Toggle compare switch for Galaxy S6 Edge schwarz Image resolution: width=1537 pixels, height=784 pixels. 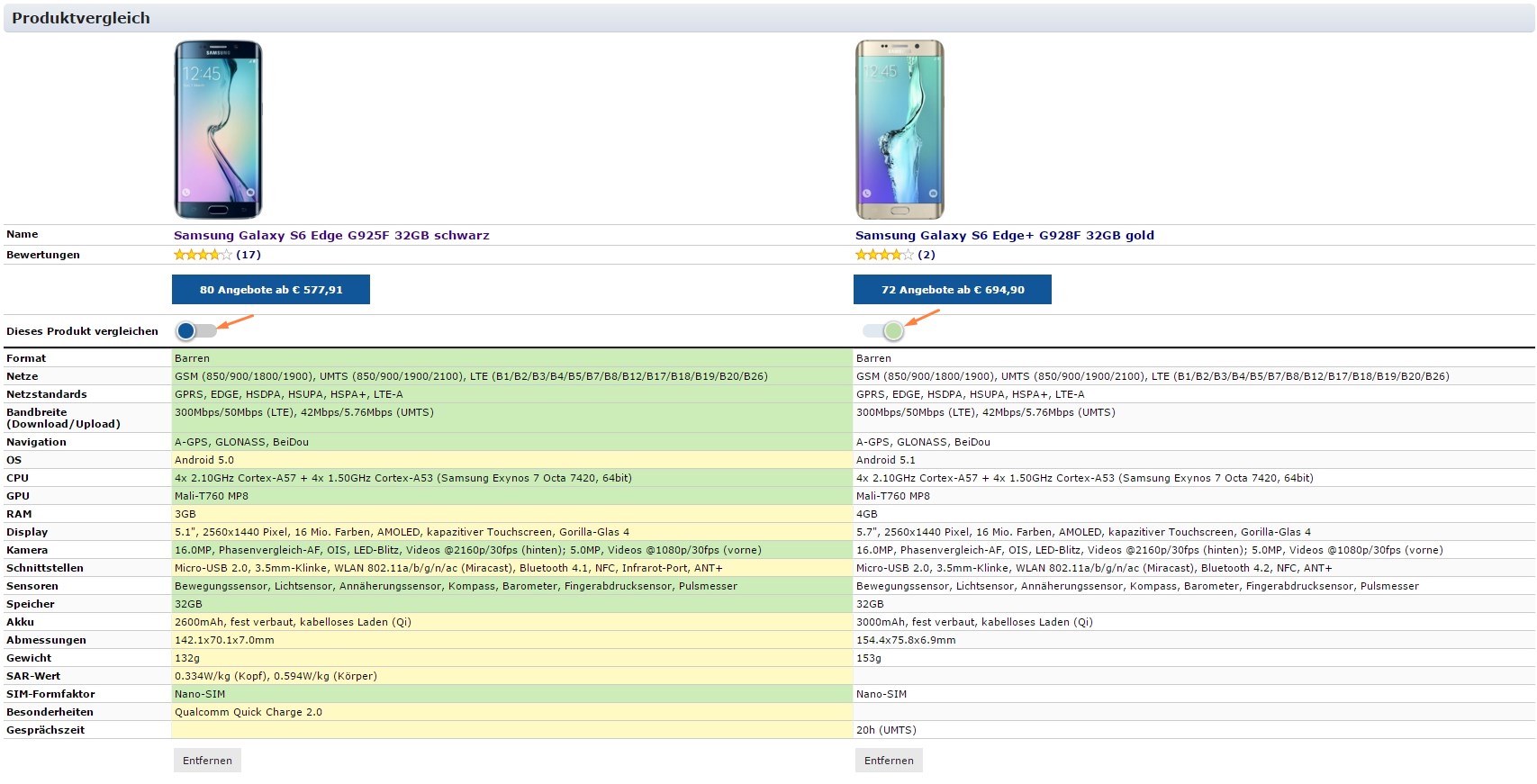[196, 330]
